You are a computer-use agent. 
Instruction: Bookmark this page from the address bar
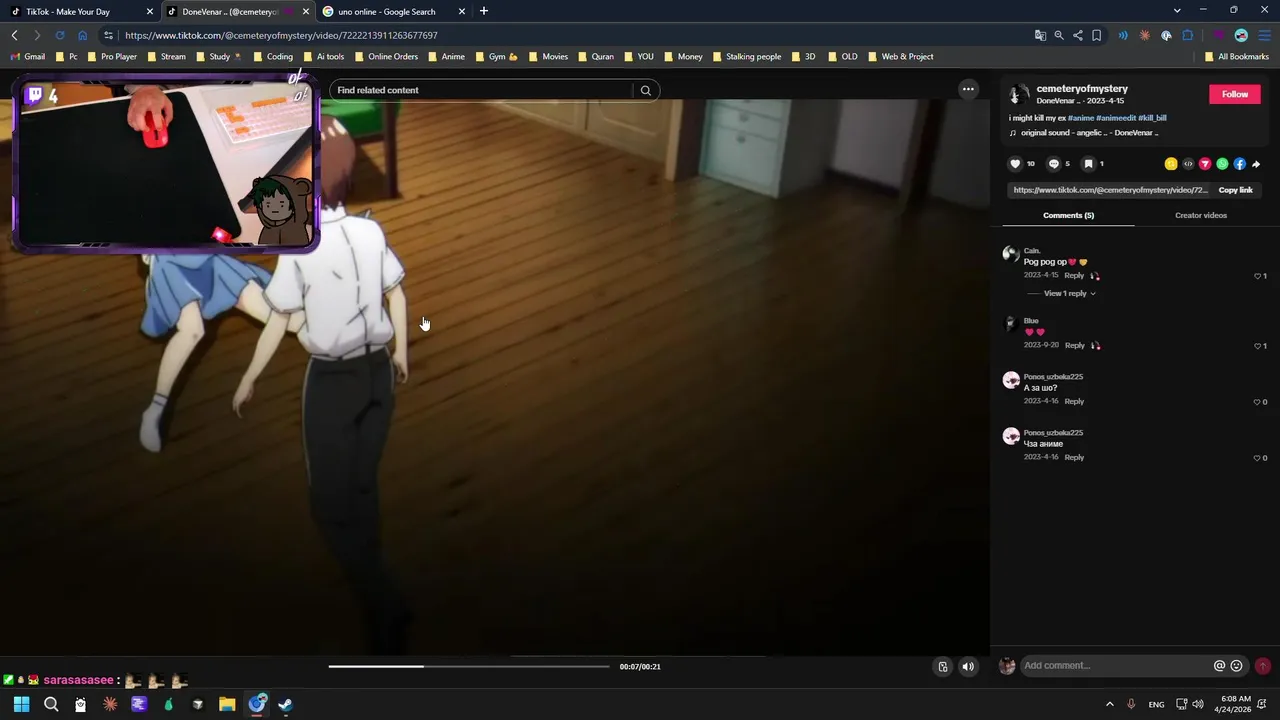pyautogui.click(x=1096, y=35)
